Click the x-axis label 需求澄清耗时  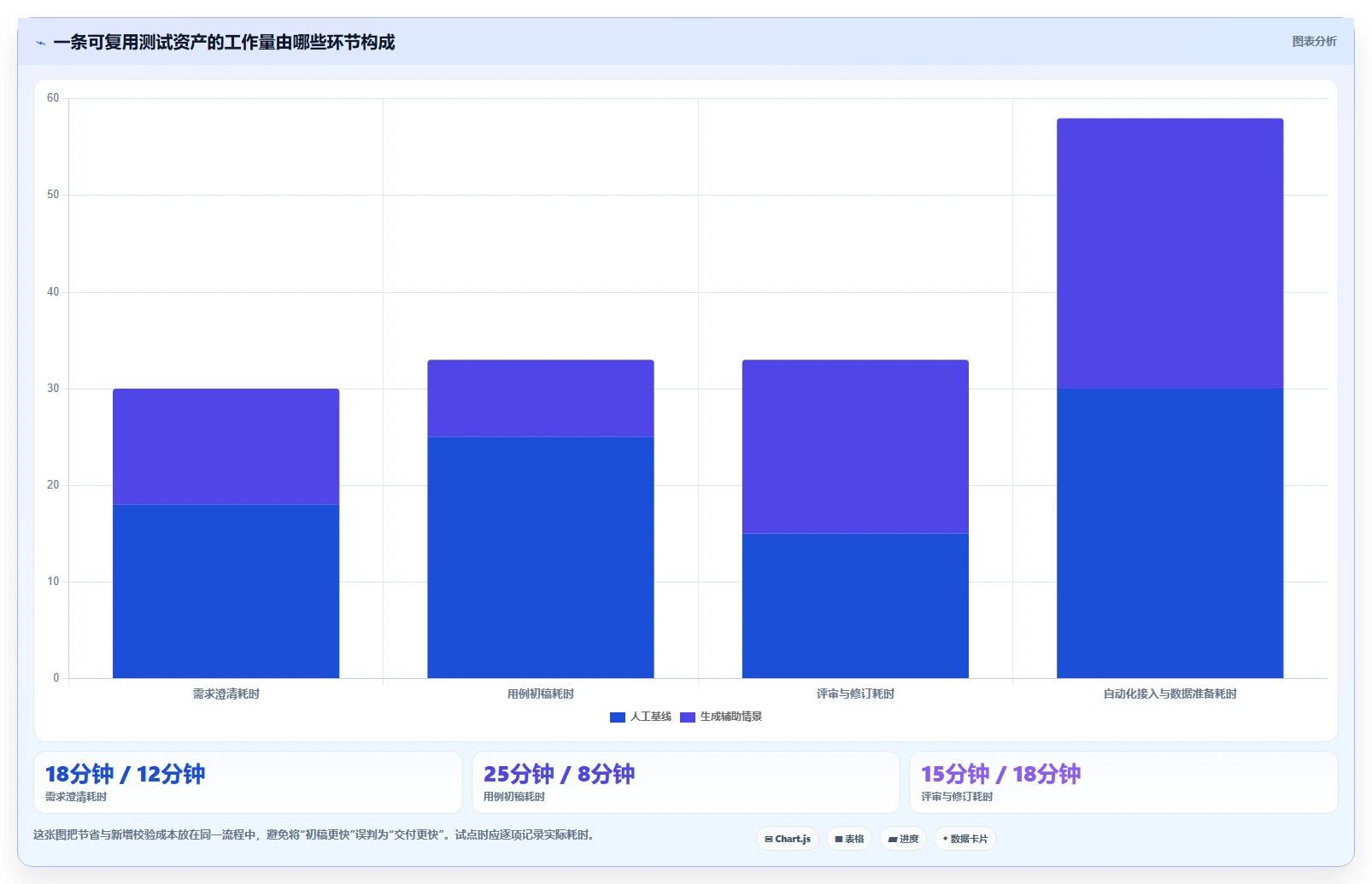(226, 694)
